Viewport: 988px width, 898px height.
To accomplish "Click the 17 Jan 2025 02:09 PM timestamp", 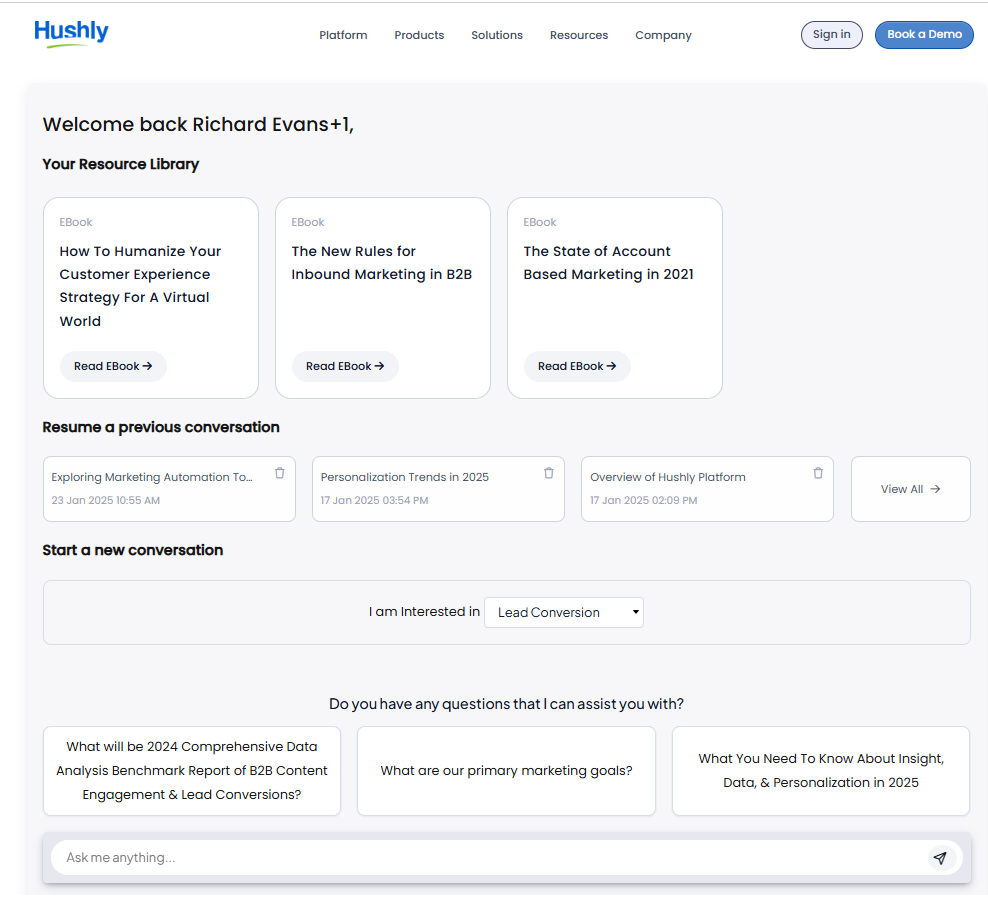I will [x=643, y=500].
